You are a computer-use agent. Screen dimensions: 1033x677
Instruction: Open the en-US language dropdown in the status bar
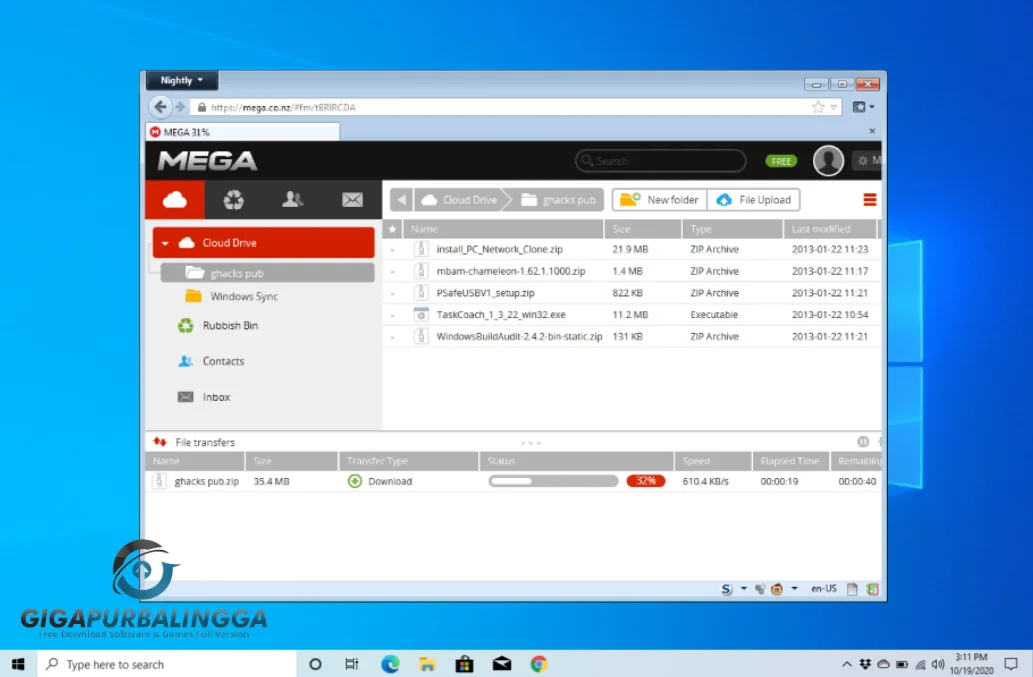click(823, 589)
